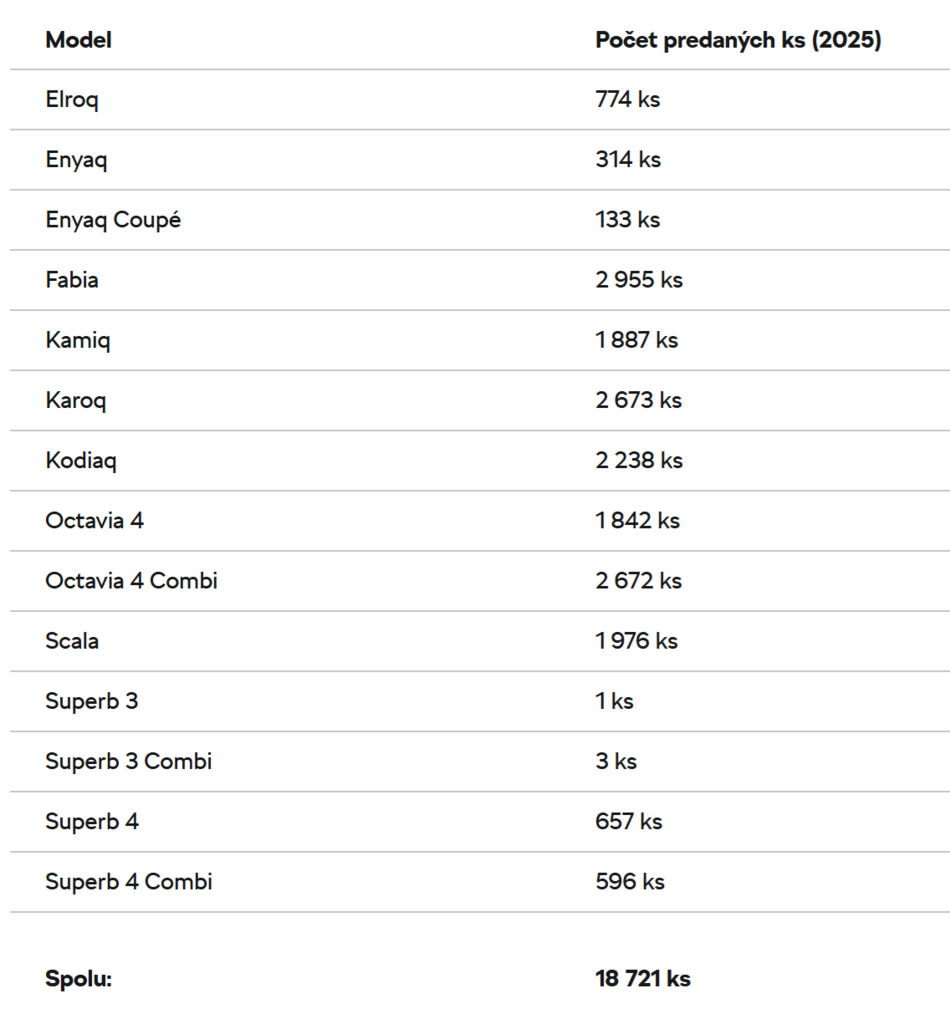Screen dimensions: 950x1024
Task: Click the Enyaq model name
Action: [x=76, y=160]
